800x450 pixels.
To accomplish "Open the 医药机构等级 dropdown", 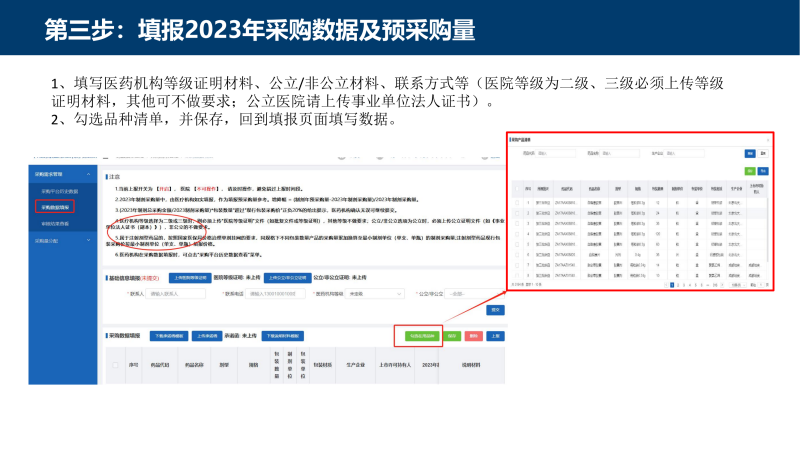I will tap(374, 294).
